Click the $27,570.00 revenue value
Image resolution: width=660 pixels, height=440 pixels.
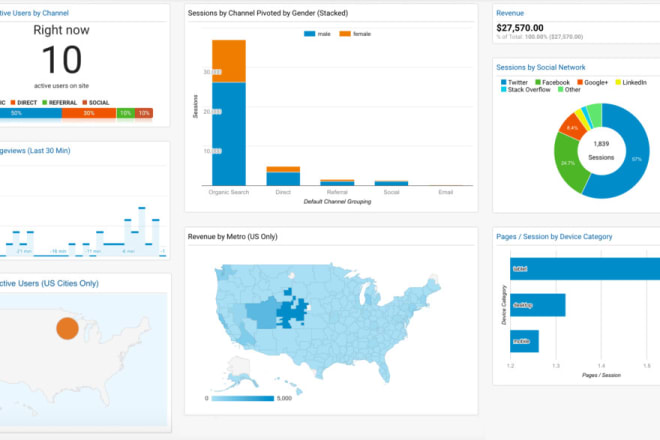coord(520,28)
